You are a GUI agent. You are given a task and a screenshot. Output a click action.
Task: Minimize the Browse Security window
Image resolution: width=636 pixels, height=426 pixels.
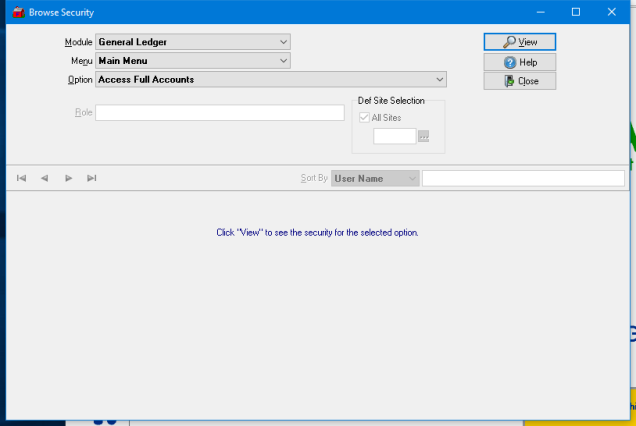tap(540, 12)
